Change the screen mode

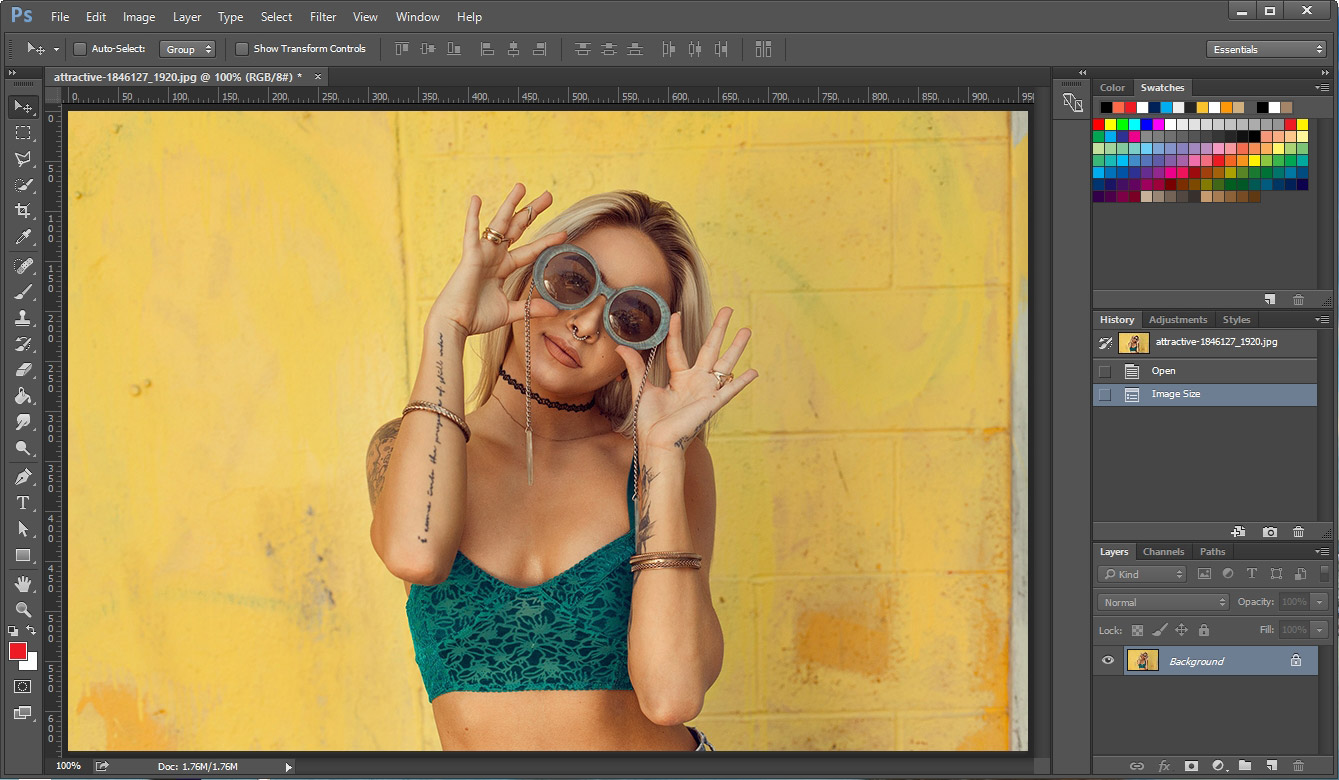tap(23, 713)
